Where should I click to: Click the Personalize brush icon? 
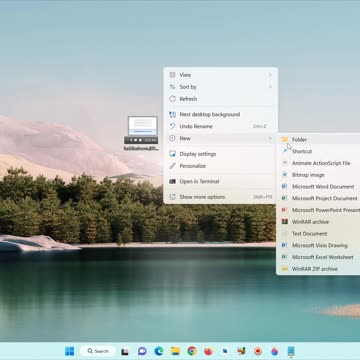pos(172,166)
